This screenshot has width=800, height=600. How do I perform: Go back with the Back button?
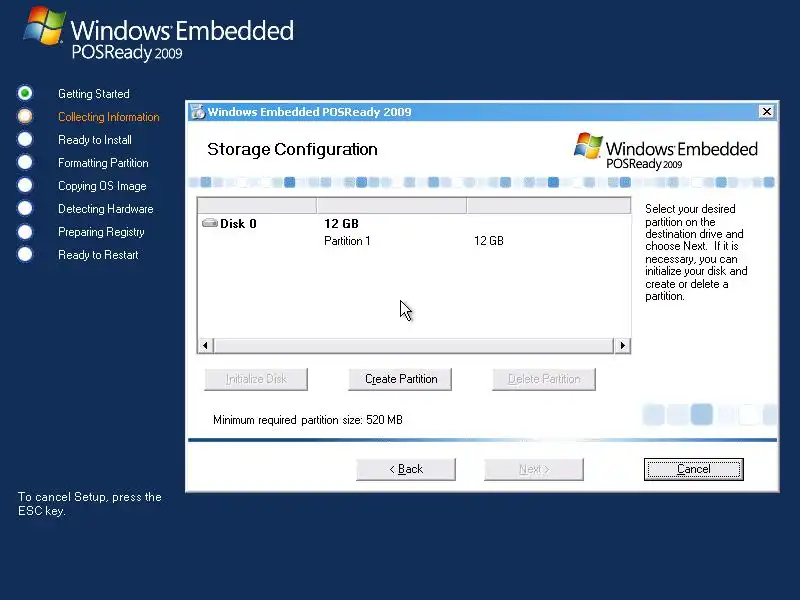[x=406, y=469]
